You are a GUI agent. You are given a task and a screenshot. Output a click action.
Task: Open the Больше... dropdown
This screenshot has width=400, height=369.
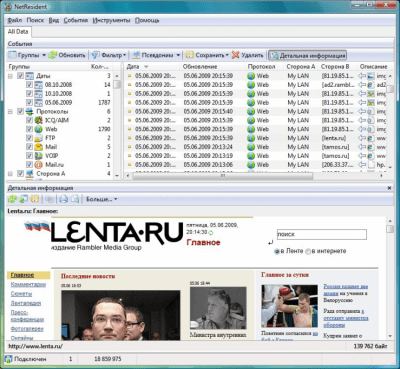point(102,199)
